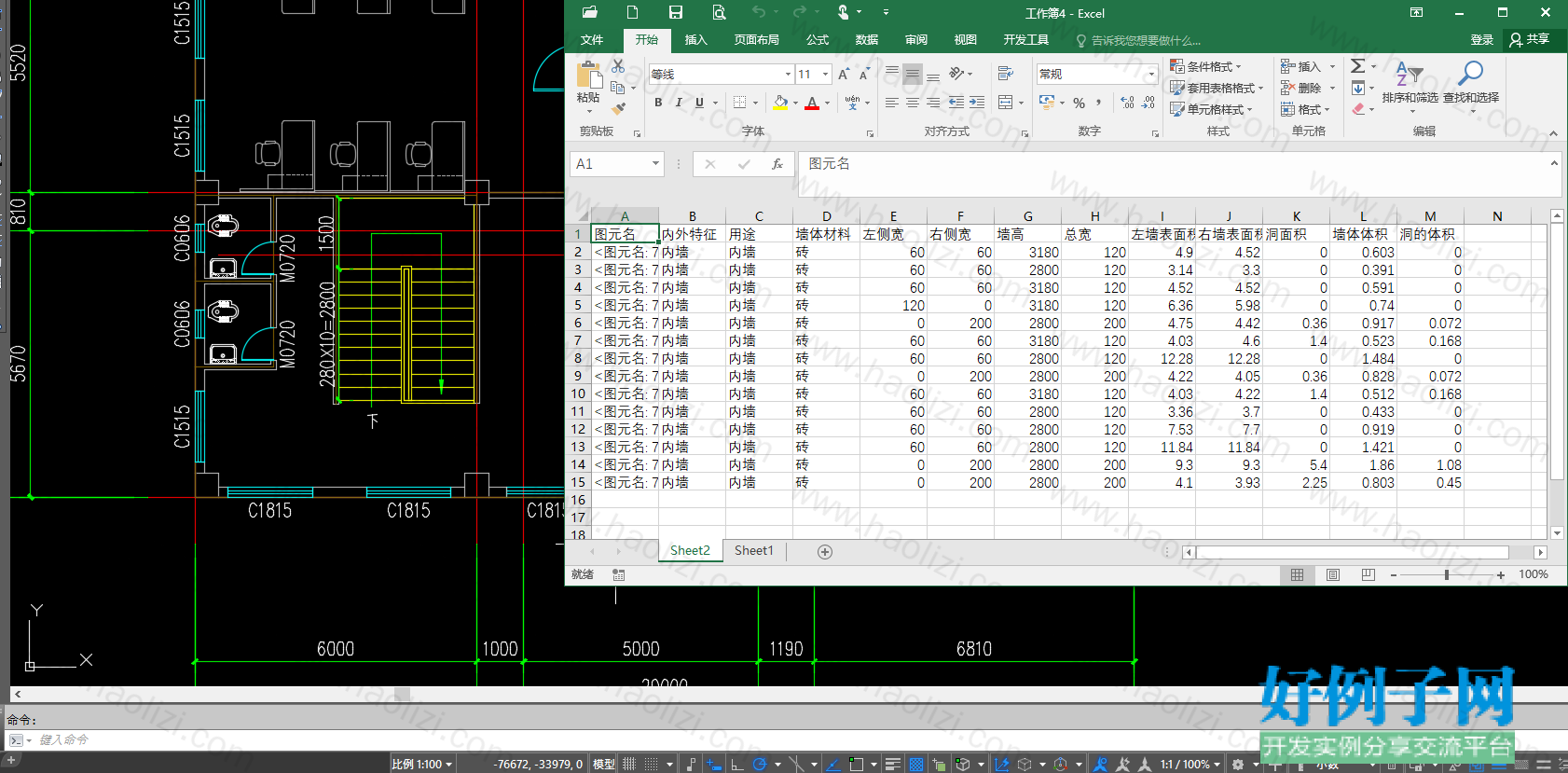The width and height of the screenshot is (1568, 773).
Task: Switch to Page Layout view icon
Action: (1333, 575)
